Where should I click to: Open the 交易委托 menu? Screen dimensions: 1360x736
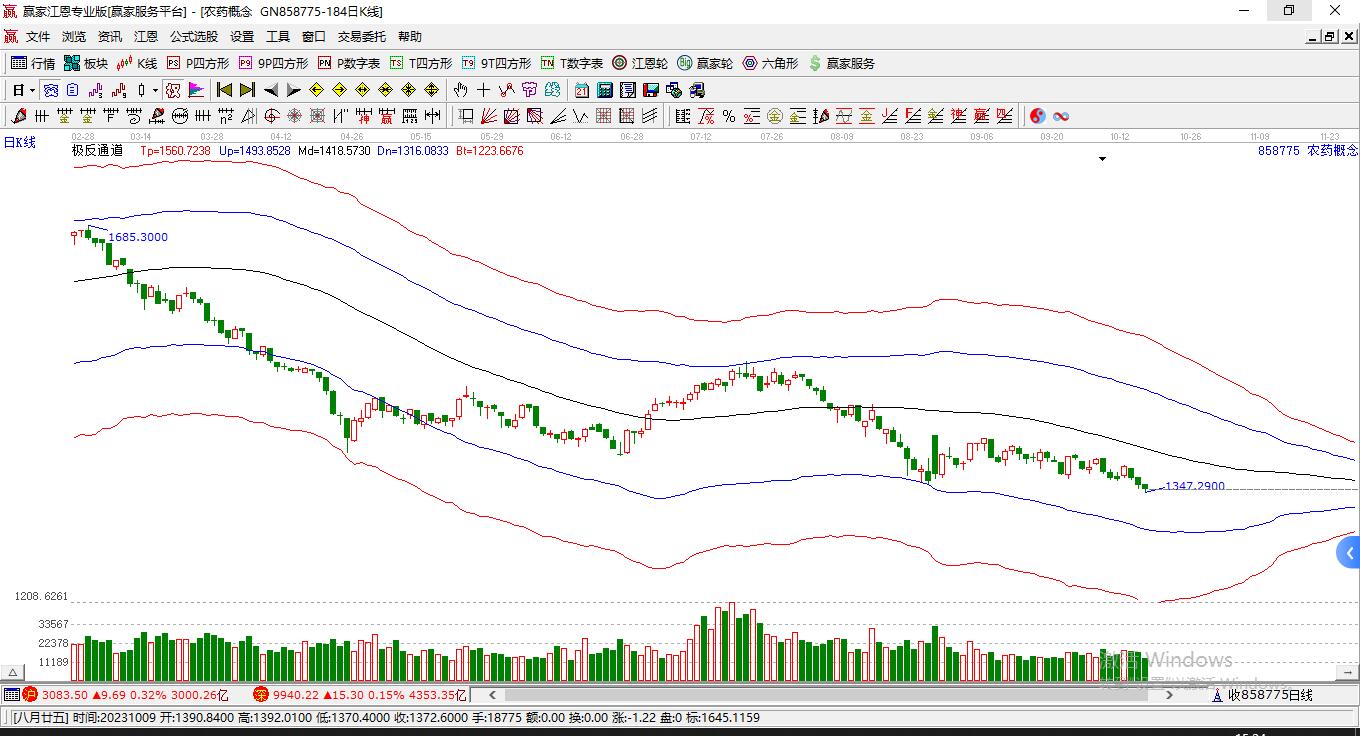click(x=362, y=36)
